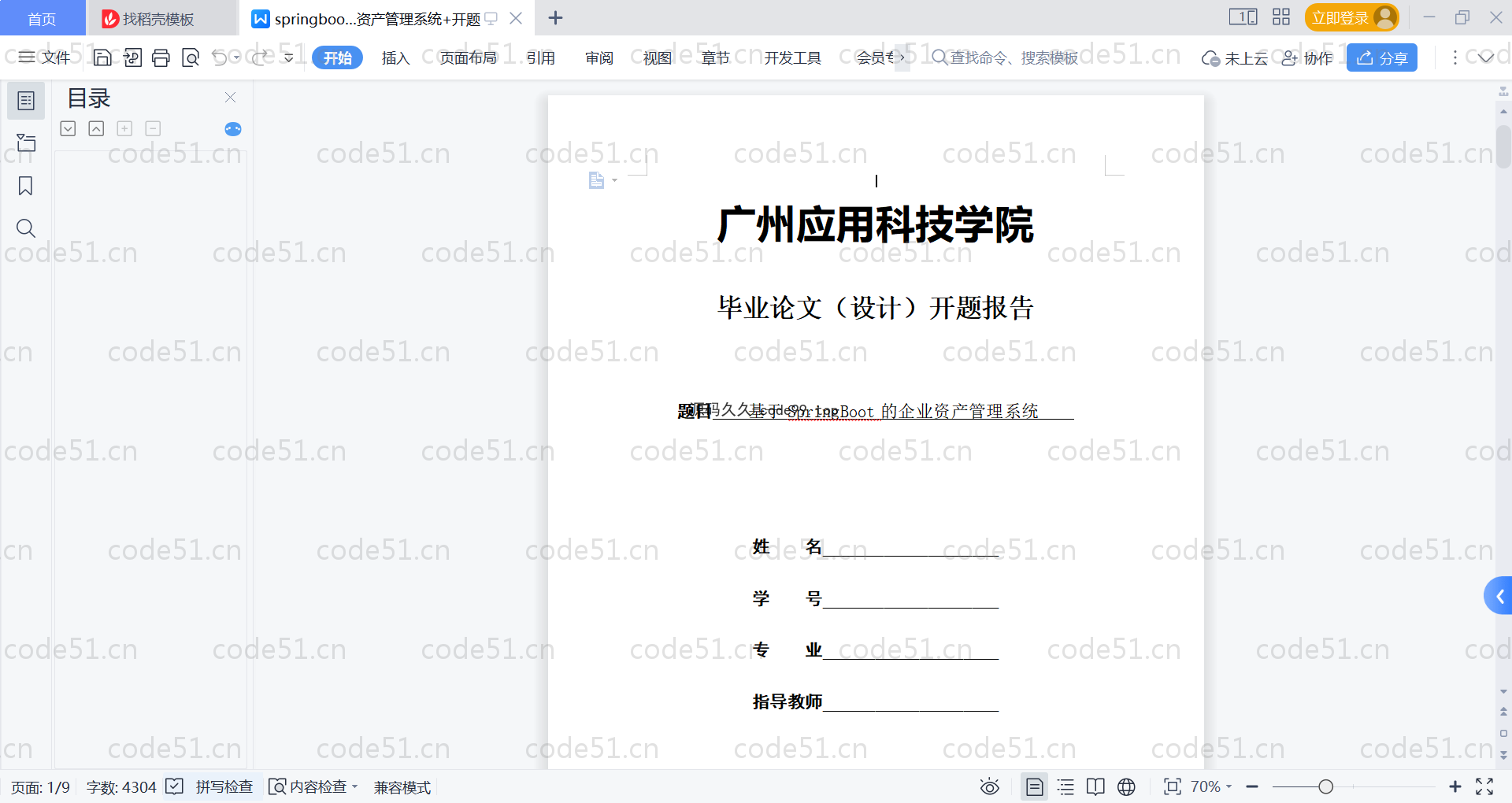Open the bookmark sidebar icon
The height and width of the screenshot is (803, 1512).
click(x=26, y=186)
